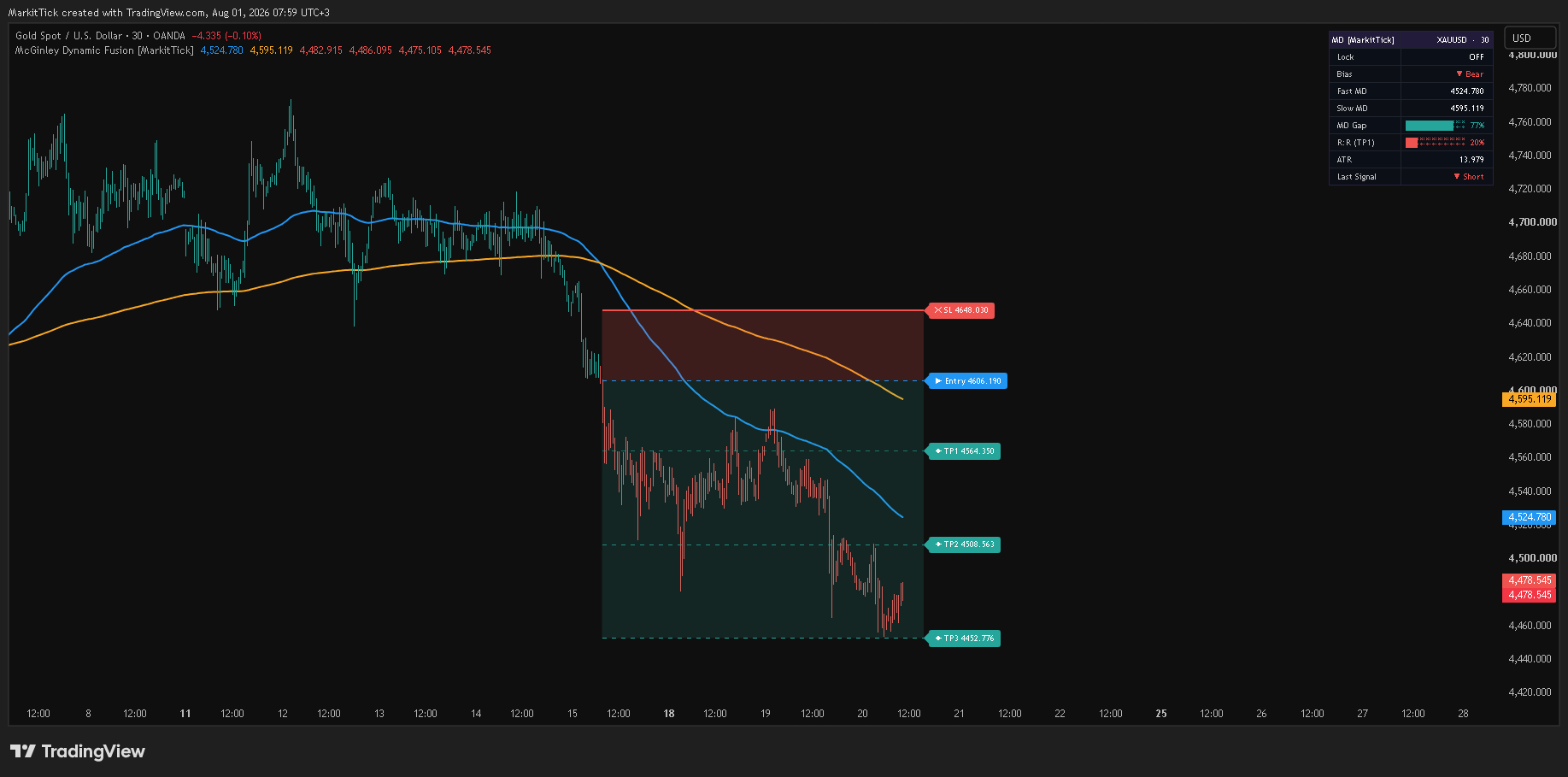Click the orange 4,595.119 price axis tag

pos(1530,399)
